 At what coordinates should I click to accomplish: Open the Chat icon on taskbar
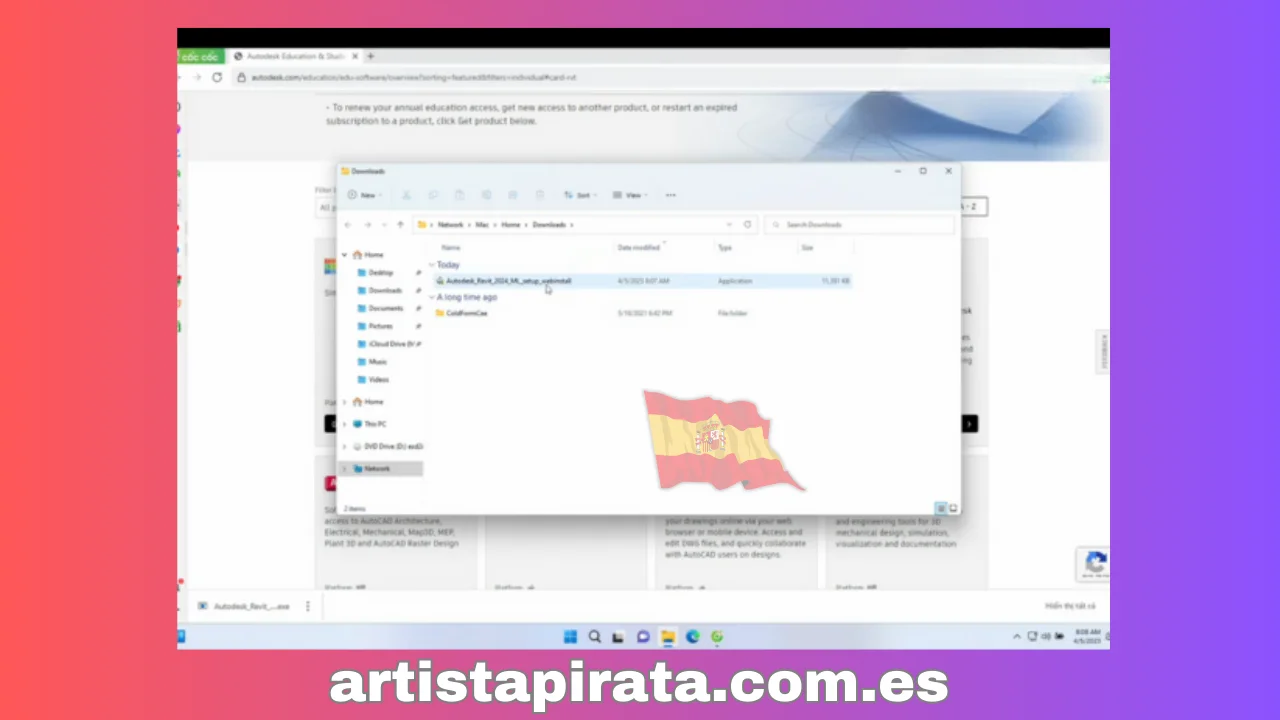pyautogui.click(x=643, y=636)
